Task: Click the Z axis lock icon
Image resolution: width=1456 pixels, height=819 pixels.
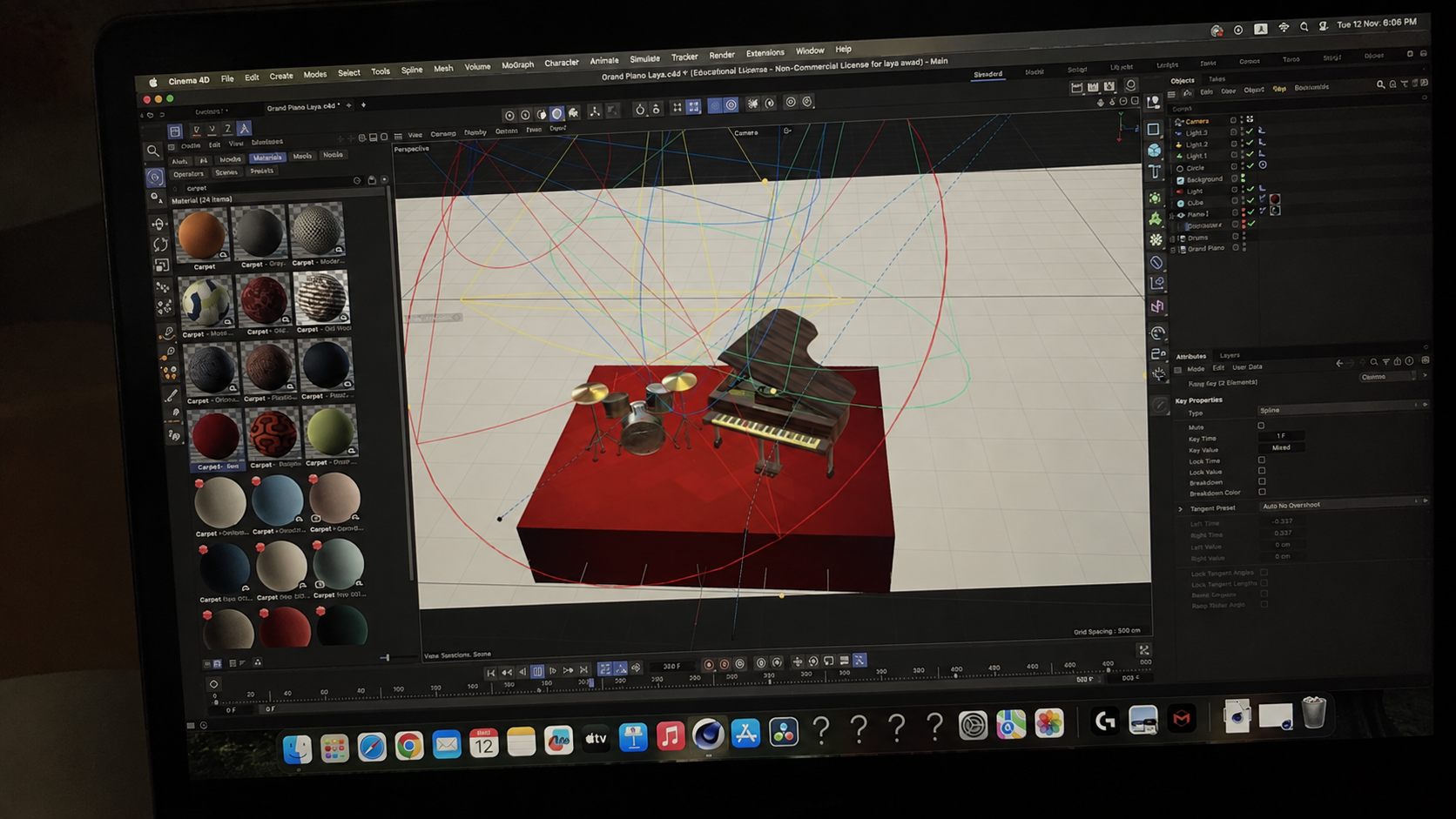Action: click(x=228, y=129)
